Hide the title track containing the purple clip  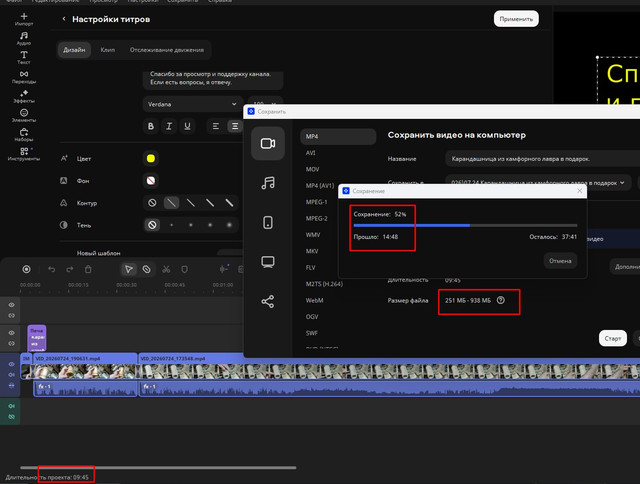[x=11, y=333]
